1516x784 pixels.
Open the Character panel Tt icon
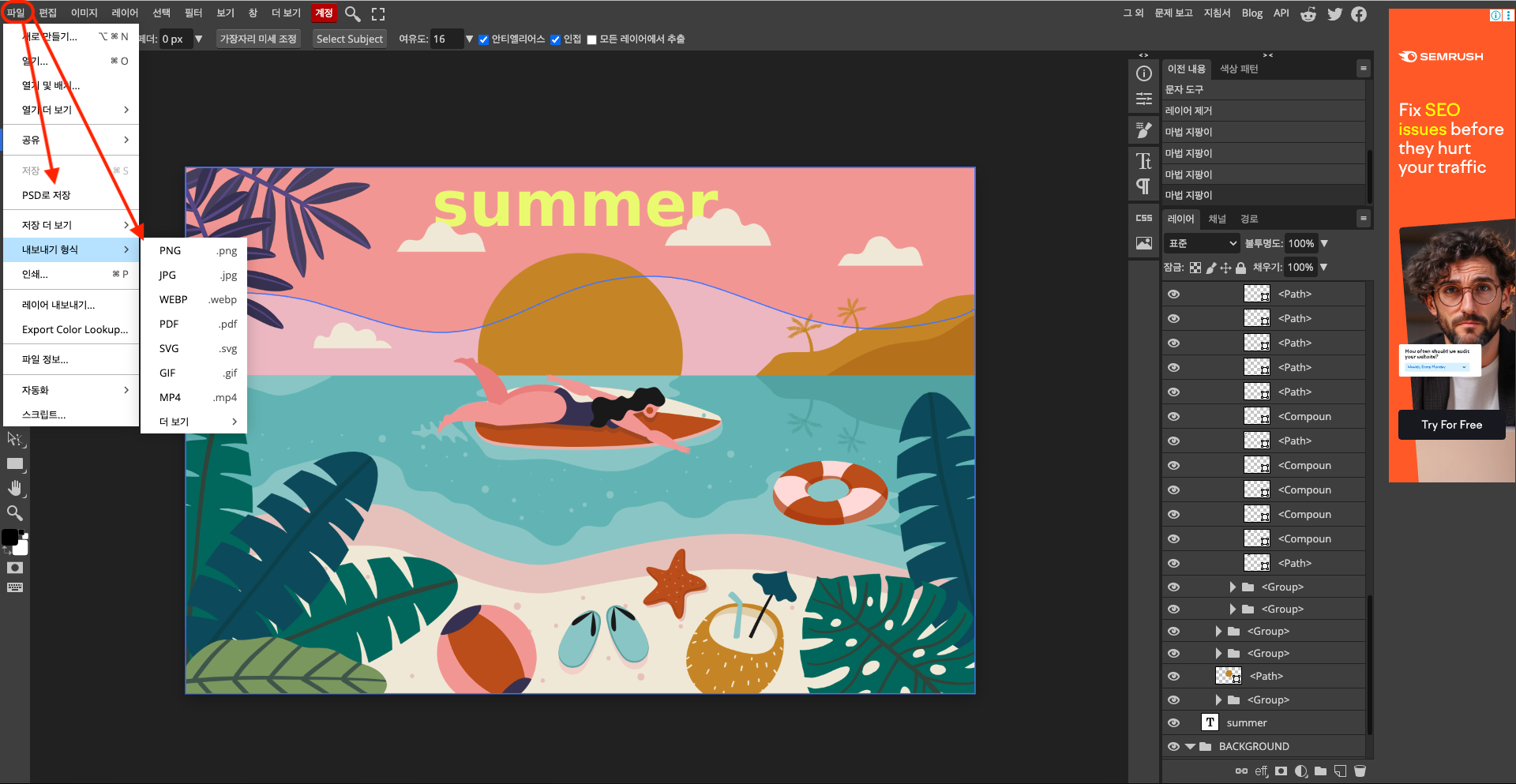click(x=1143, y=161)
